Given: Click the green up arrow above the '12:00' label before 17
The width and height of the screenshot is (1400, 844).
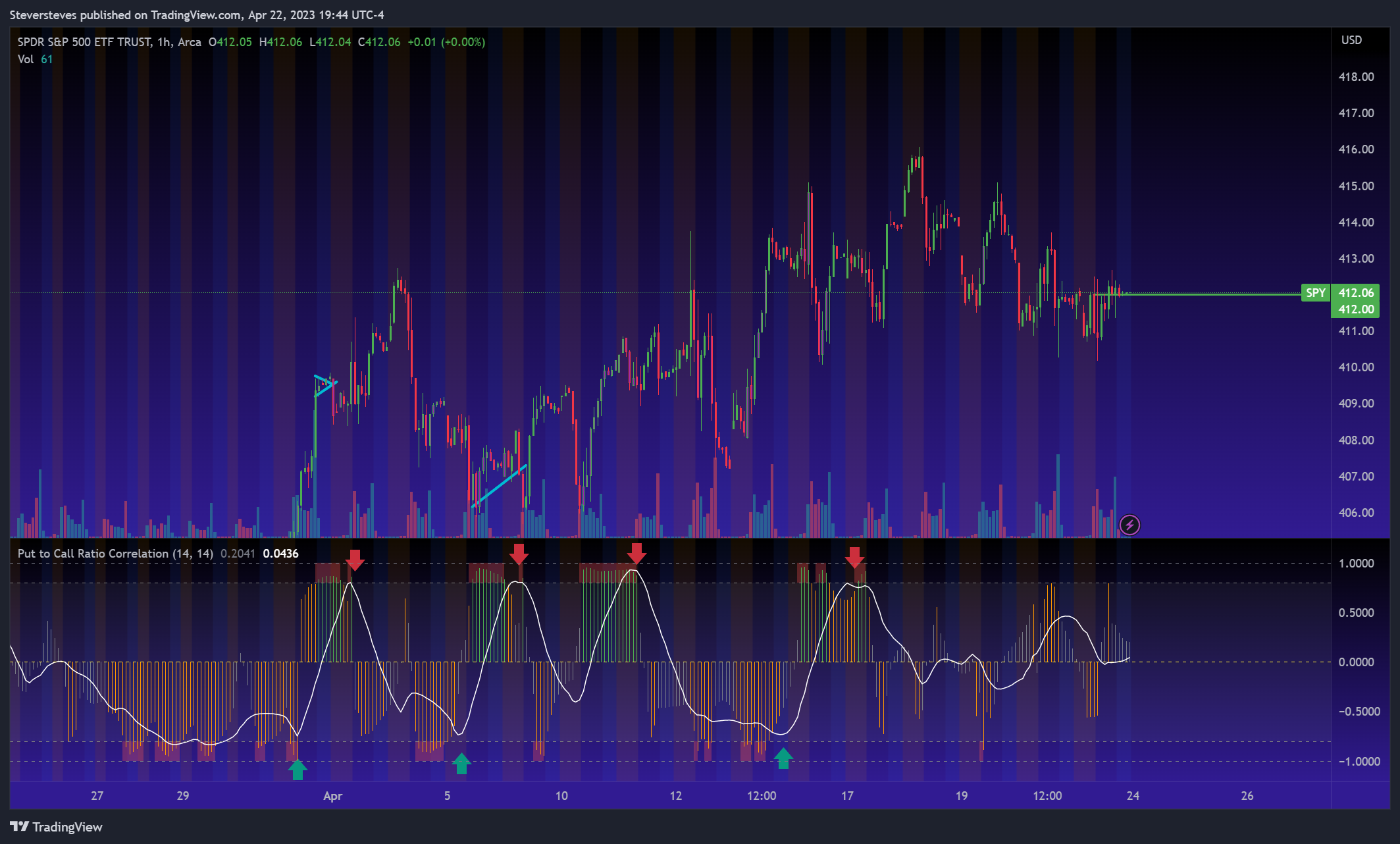Looking at the screenshot, I should coord(783,758).
